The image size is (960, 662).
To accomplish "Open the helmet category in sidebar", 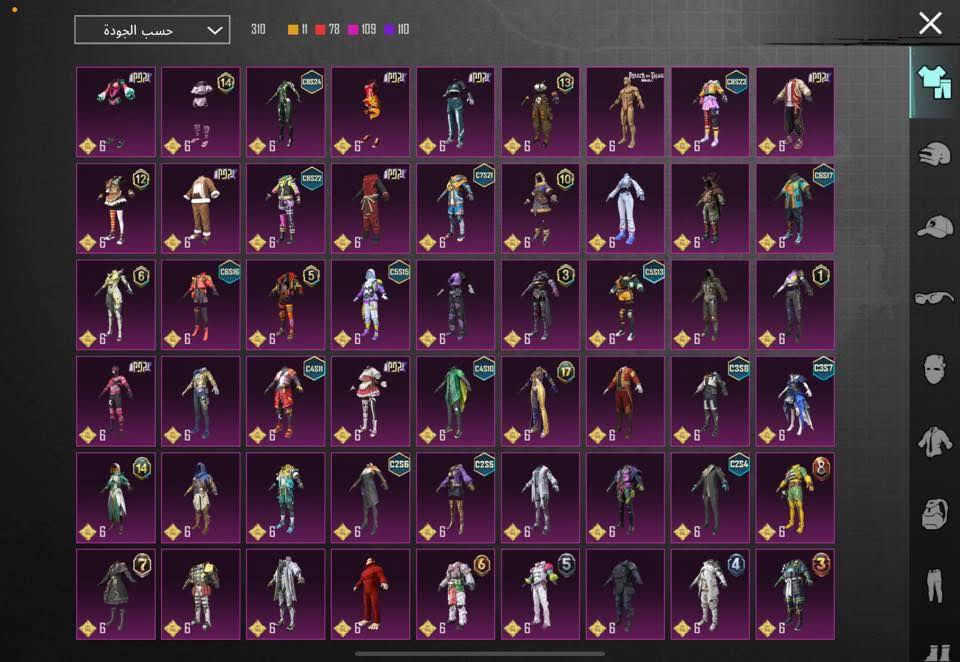I will tap(935, 154).
